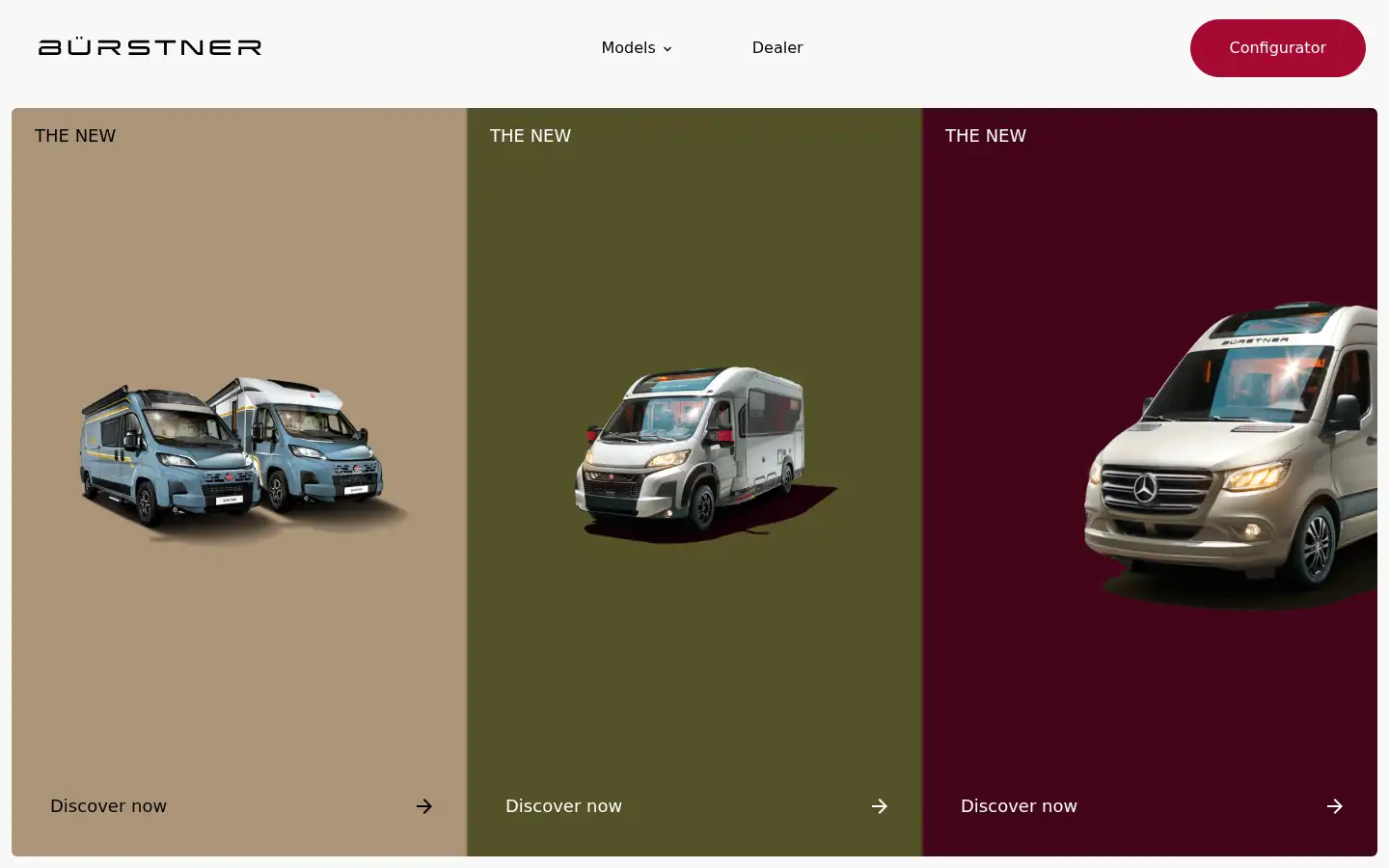Screen dimensions: 1389x868
Task: Click the arrow icon on the burgundy card
Action: pos(1335,806)
